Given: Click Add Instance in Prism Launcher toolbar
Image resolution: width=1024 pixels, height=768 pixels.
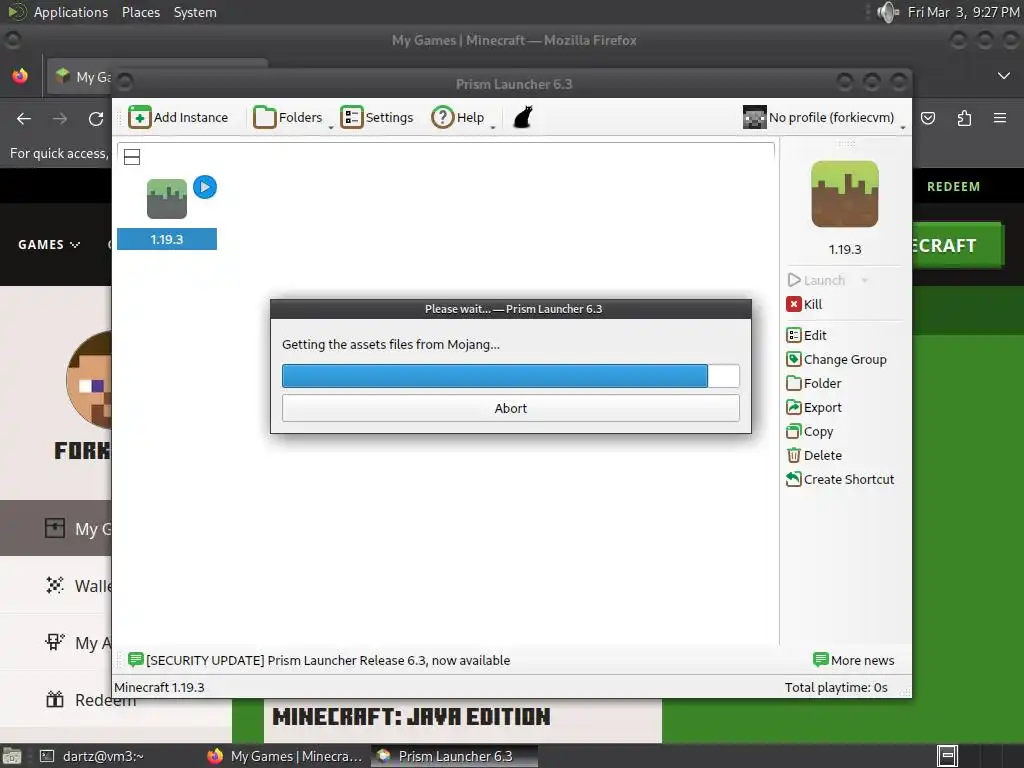Looking at the screenshot, I should point(178,118).
